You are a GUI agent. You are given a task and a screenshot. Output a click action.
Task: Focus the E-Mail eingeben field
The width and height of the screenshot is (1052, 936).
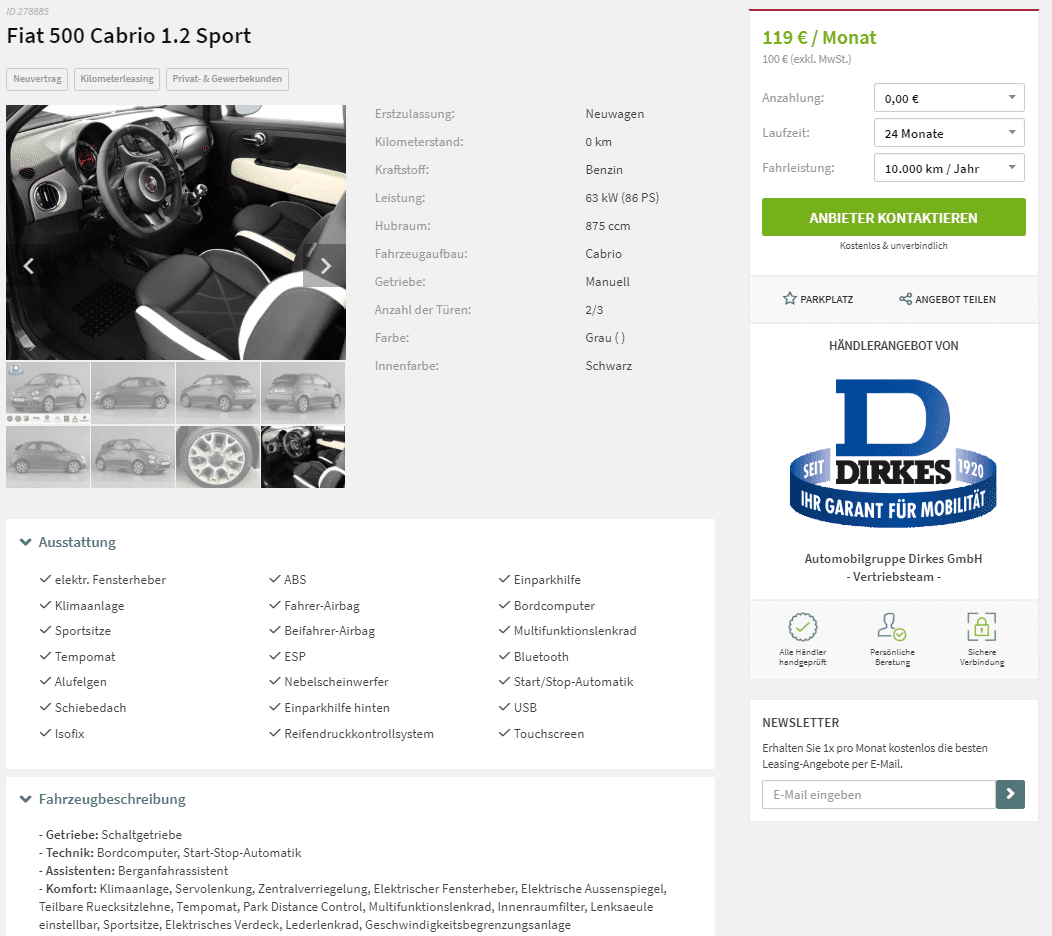pyautogui.click(x=878, y=794)
